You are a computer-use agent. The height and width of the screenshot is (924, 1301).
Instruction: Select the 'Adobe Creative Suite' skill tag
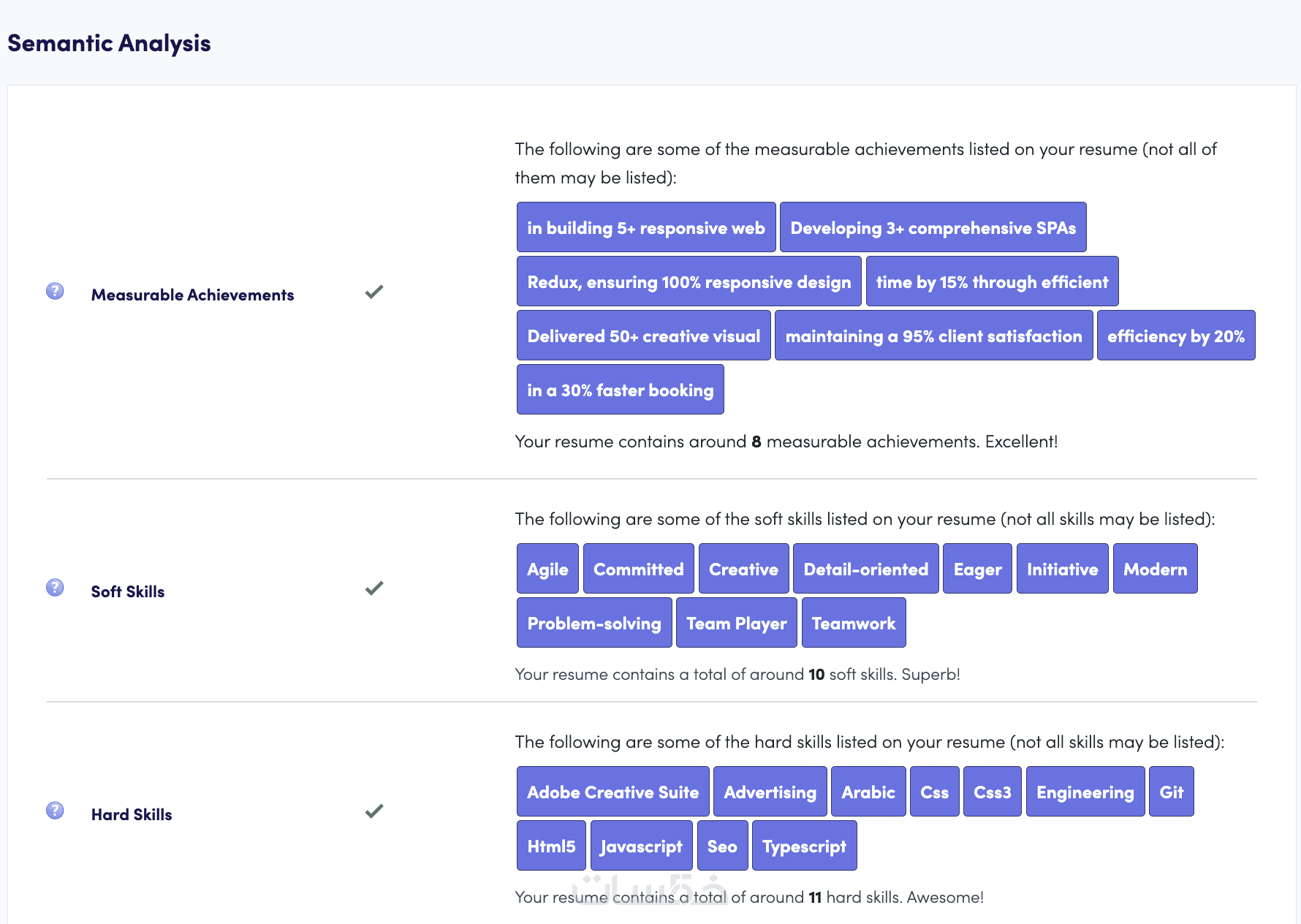click(612, 792)
